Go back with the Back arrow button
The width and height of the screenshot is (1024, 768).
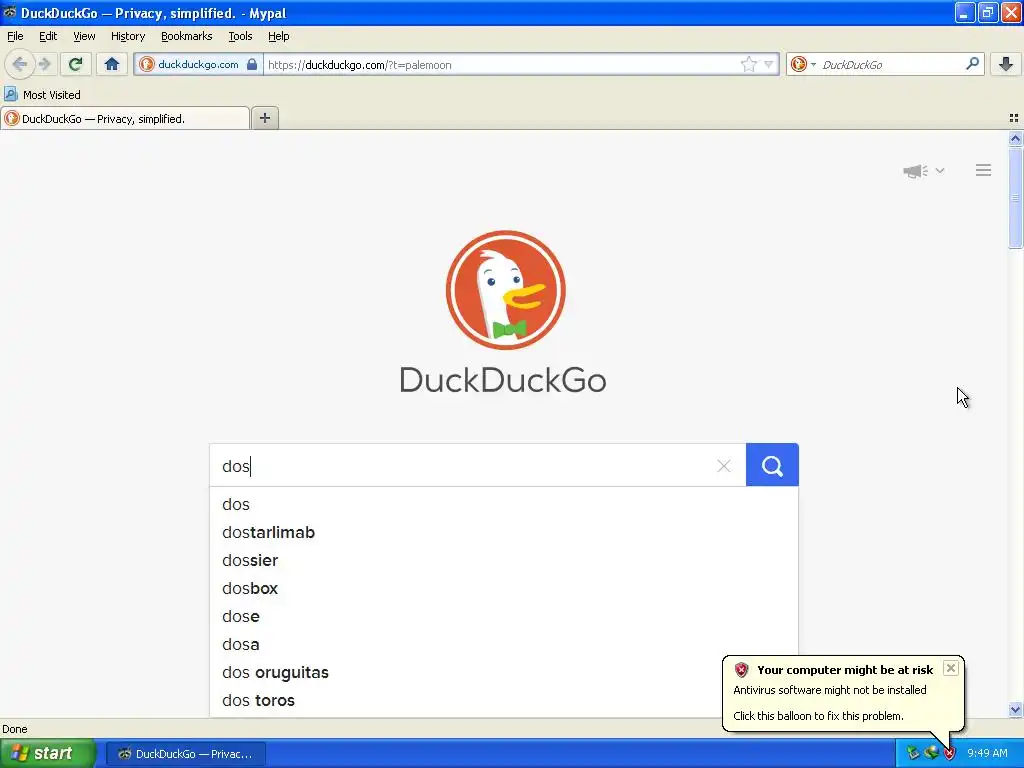(x=20, y=64)
